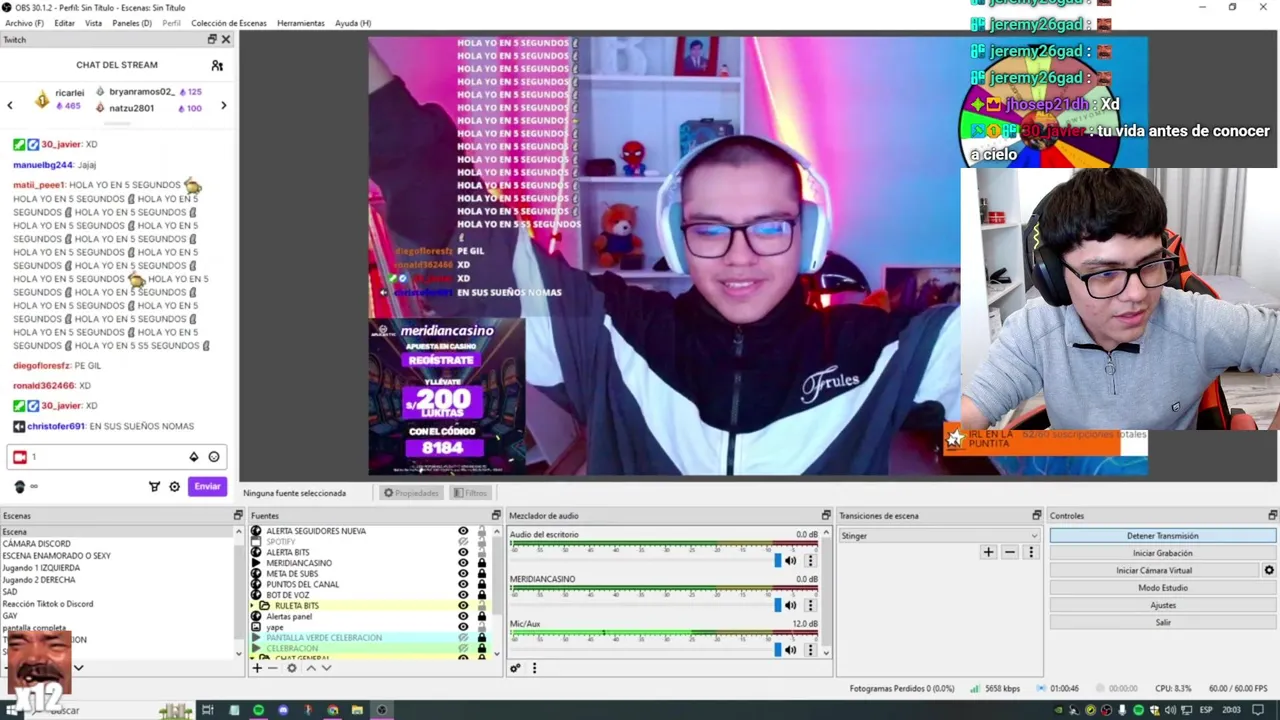Adjust Audio del escritorio volume slider
The image size is (1280, 720).
pos(777,561)
